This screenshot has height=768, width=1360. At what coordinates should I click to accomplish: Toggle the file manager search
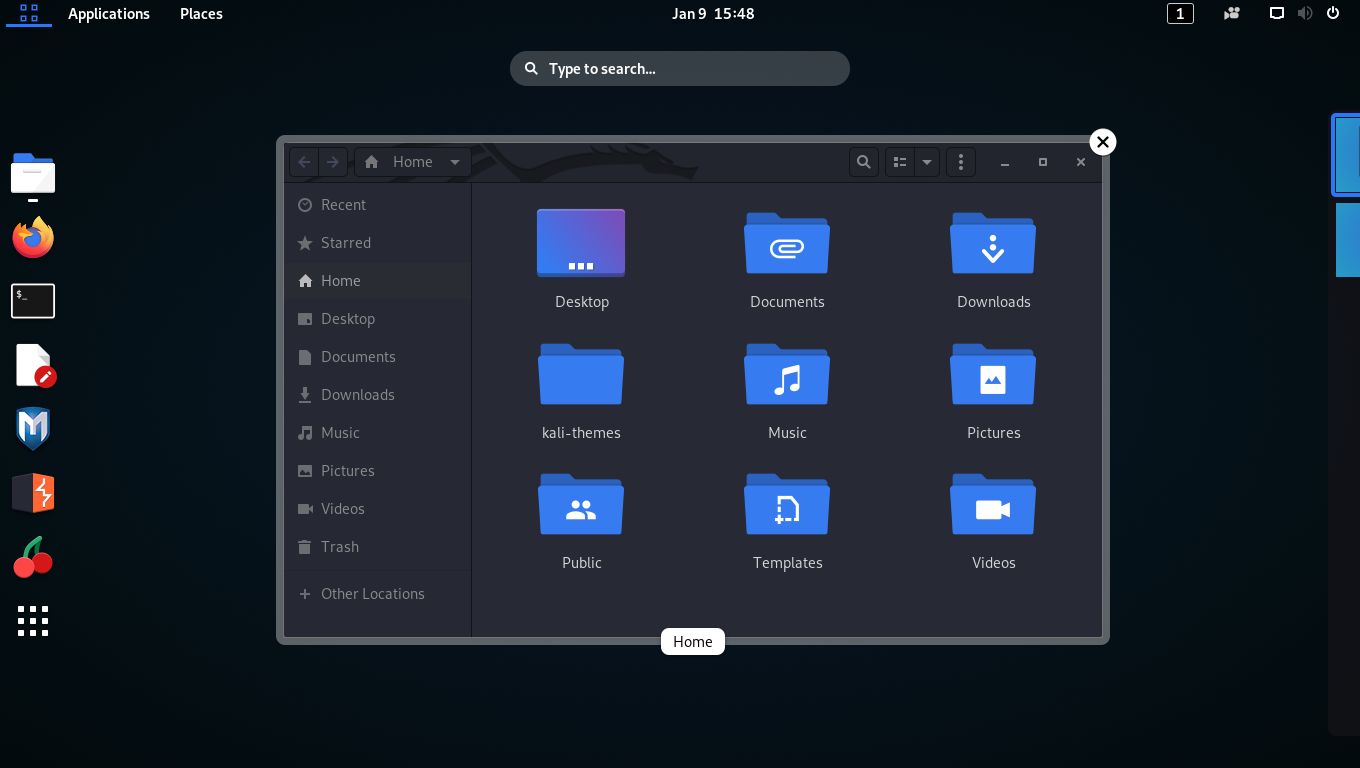click(863, 161)
